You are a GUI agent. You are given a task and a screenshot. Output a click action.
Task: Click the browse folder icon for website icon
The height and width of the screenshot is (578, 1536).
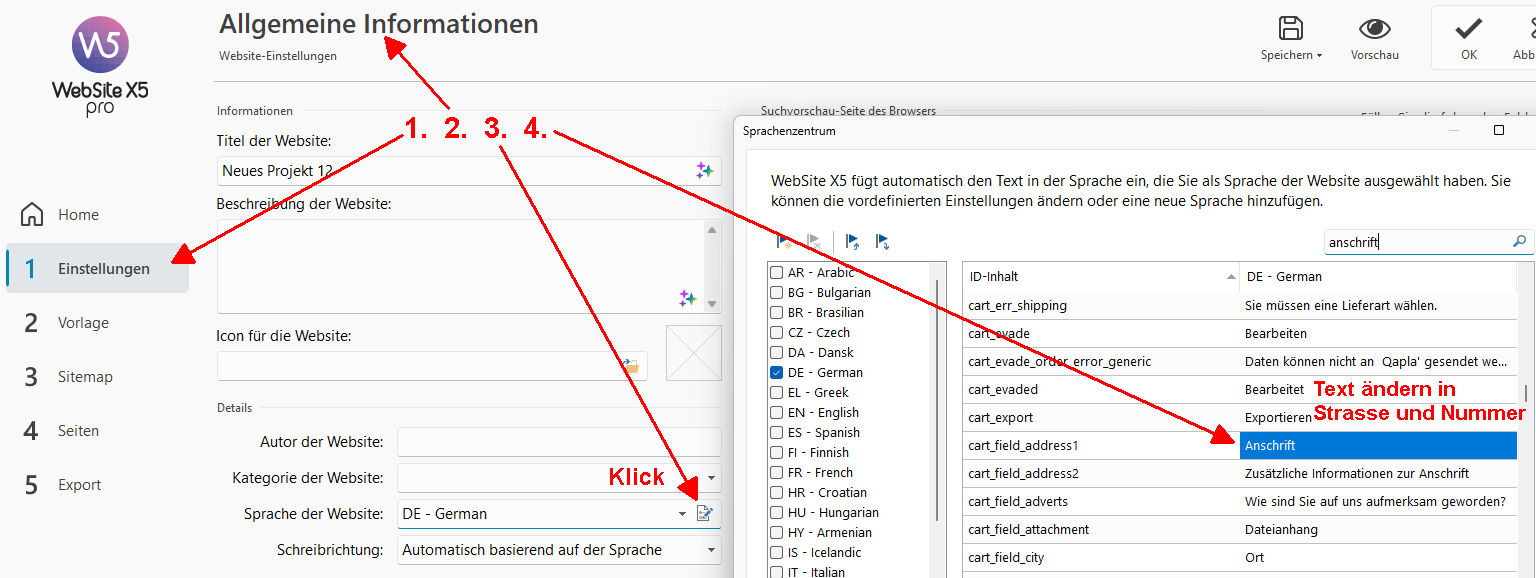(631, 366)
